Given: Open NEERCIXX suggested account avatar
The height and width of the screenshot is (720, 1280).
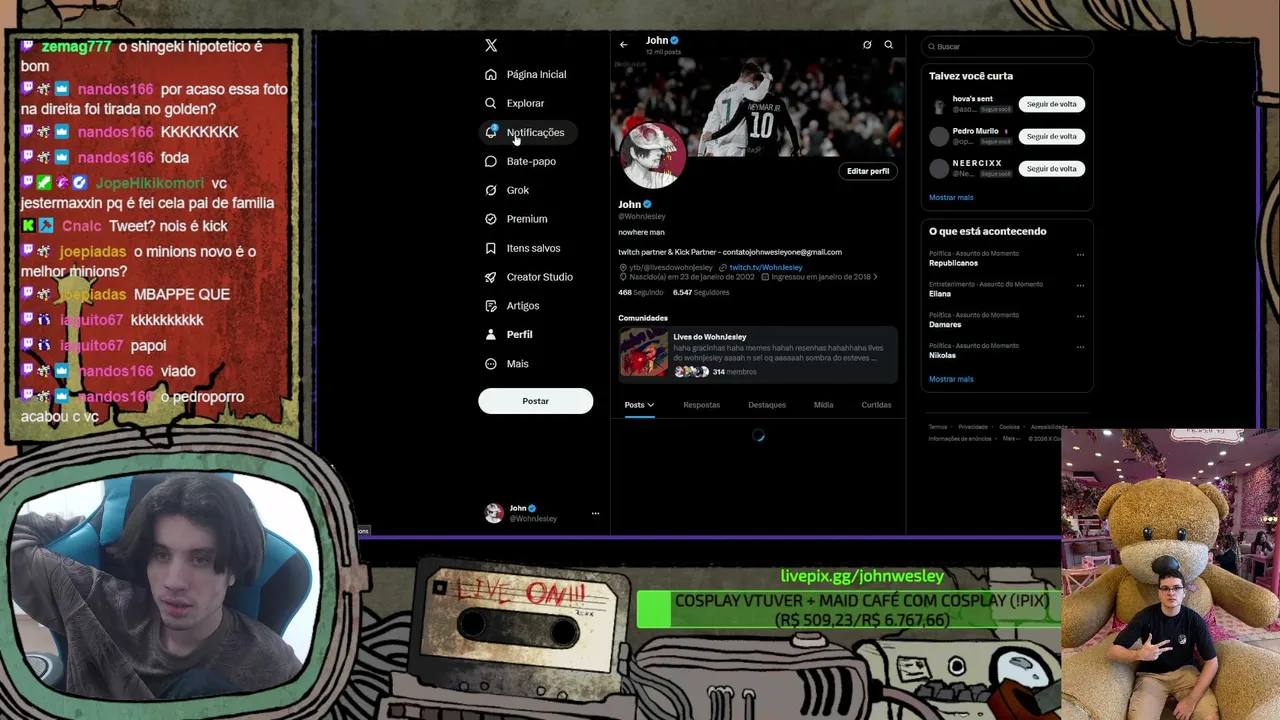Looking at the screenshot, I should [x=939, y=169].
